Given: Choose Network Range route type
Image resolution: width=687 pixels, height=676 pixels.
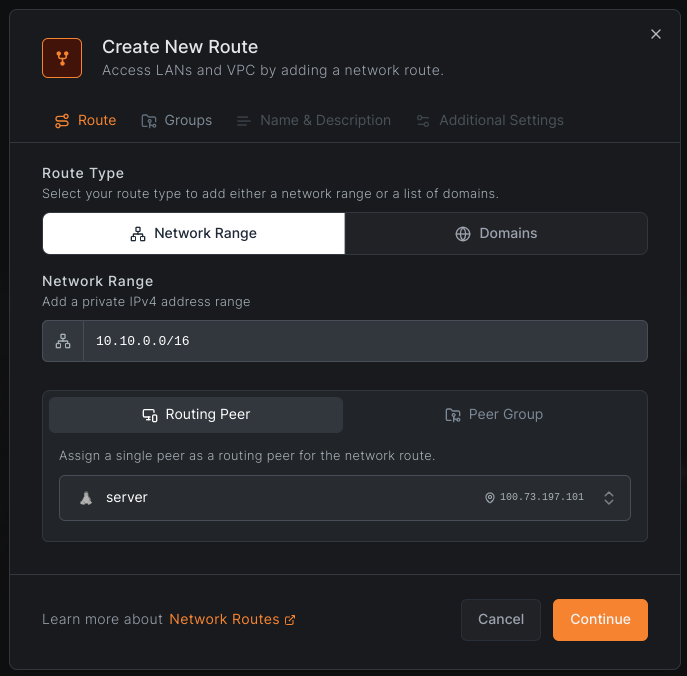Looking at the screenshot, I should click(x=194, y=233).
